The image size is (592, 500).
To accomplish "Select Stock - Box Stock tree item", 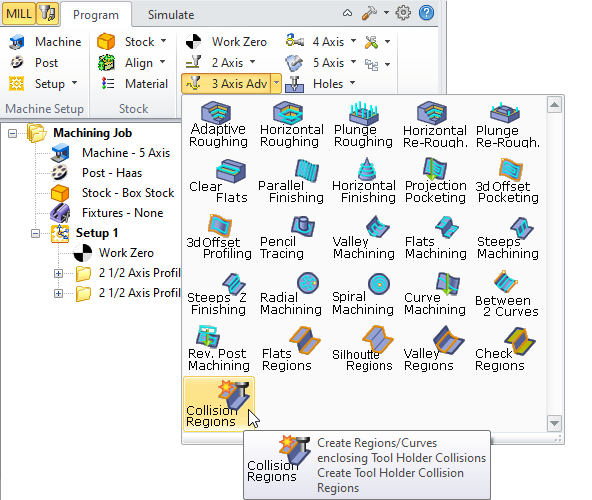I will (113, 193).
